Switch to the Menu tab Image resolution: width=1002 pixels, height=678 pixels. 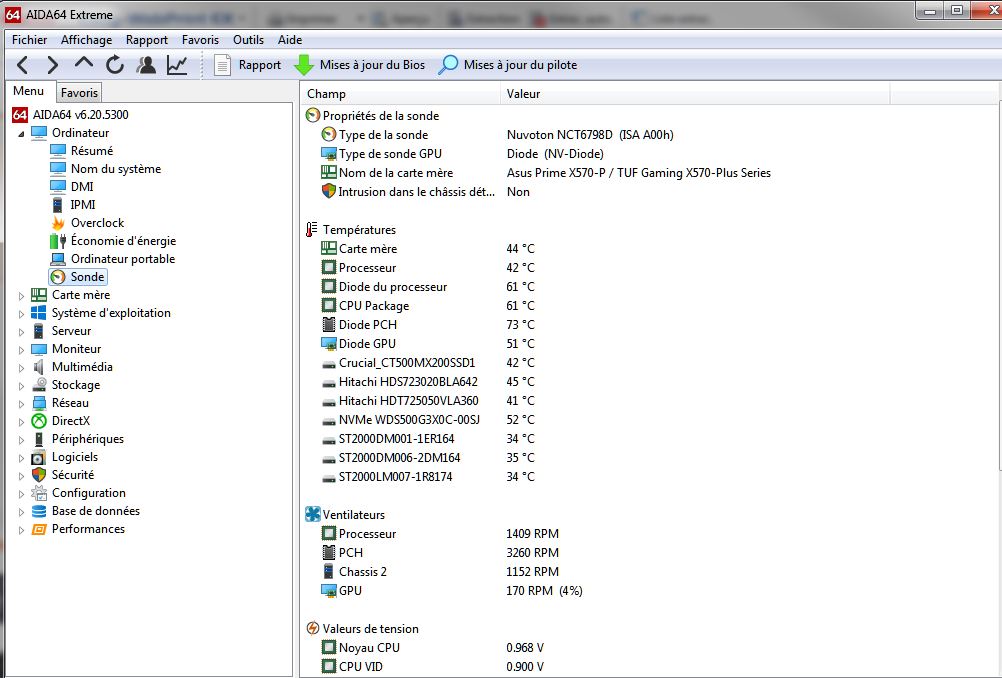tap(29, 91)
